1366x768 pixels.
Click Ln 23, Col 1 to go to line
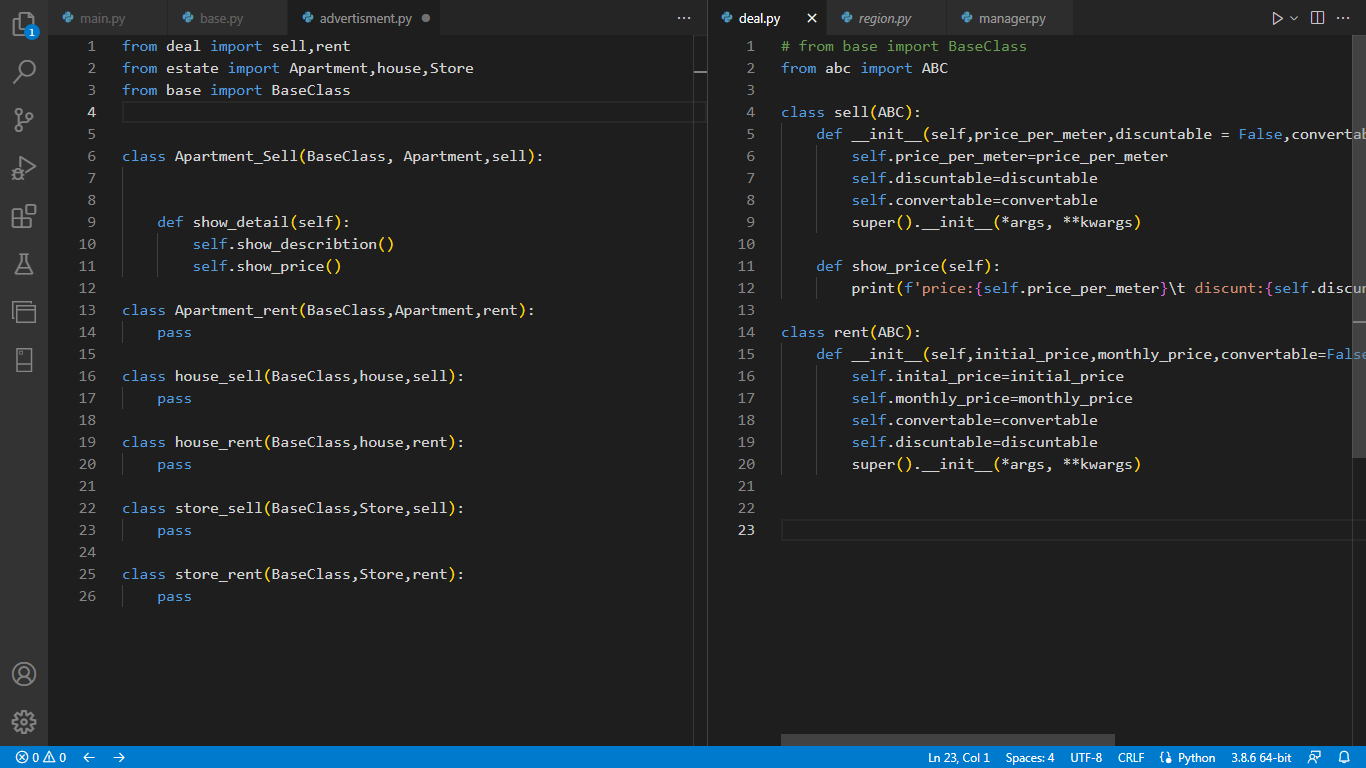pyautogui.click(x=958, y=757)
